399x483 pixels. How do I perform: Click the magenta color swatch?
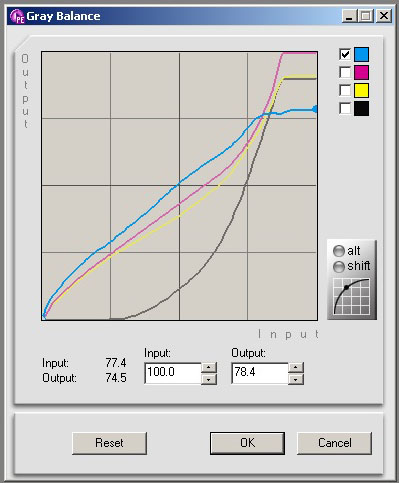361,72
